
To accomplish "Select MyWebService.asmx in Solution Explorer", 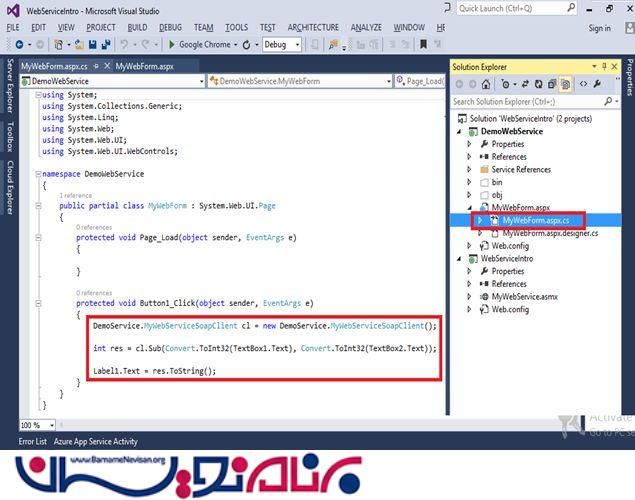I will coord(525,297).
